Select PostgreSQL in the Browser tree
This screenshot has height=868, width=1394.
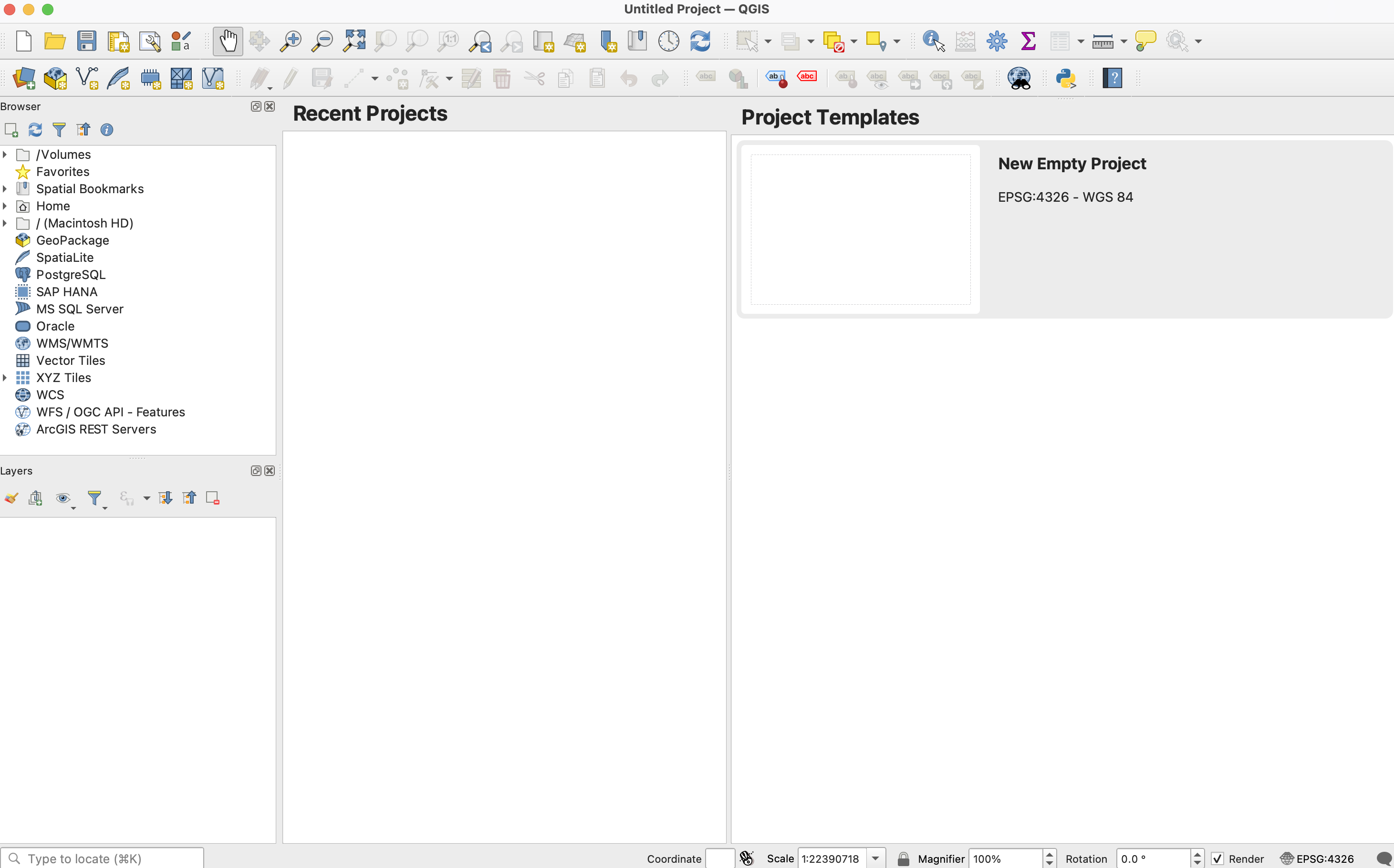click(71, 275)
